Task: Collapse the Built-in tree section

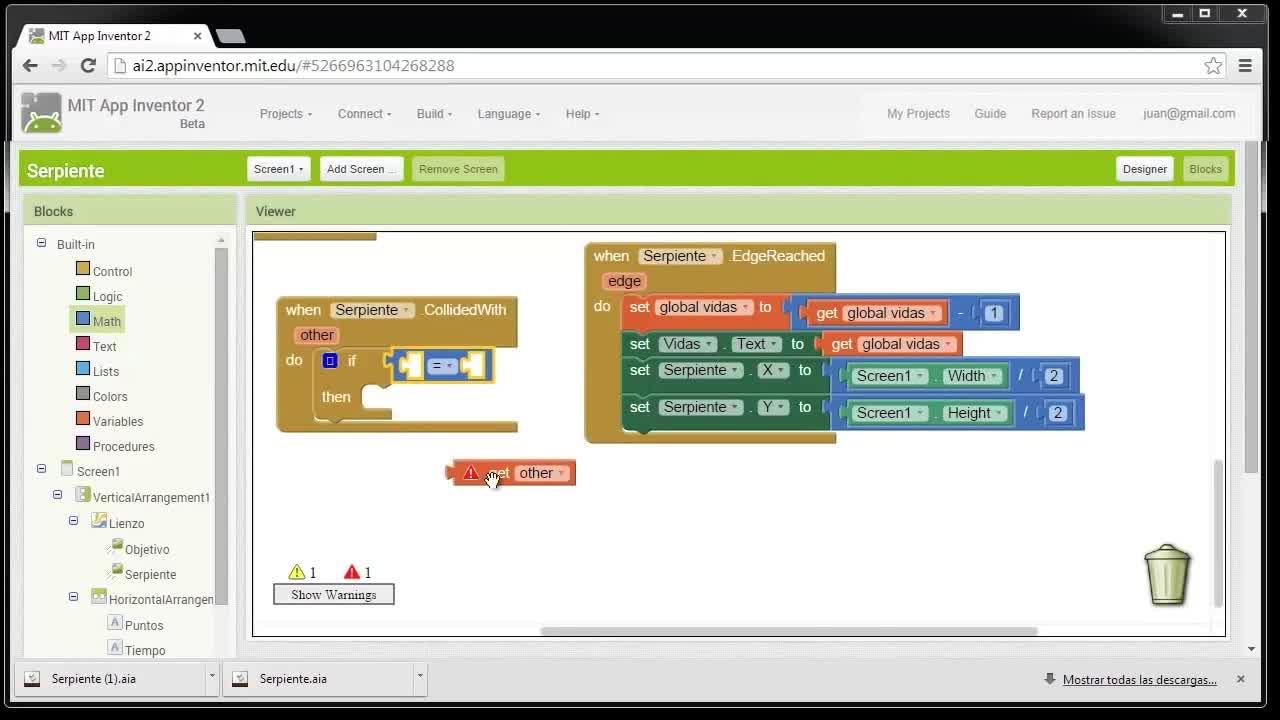Action: tap(41, 243)
